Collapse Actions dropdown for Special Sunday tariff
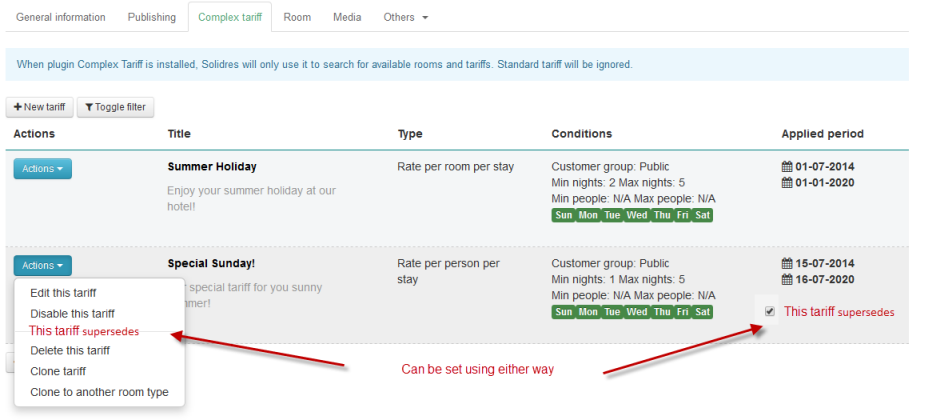 tap(42, 266)
